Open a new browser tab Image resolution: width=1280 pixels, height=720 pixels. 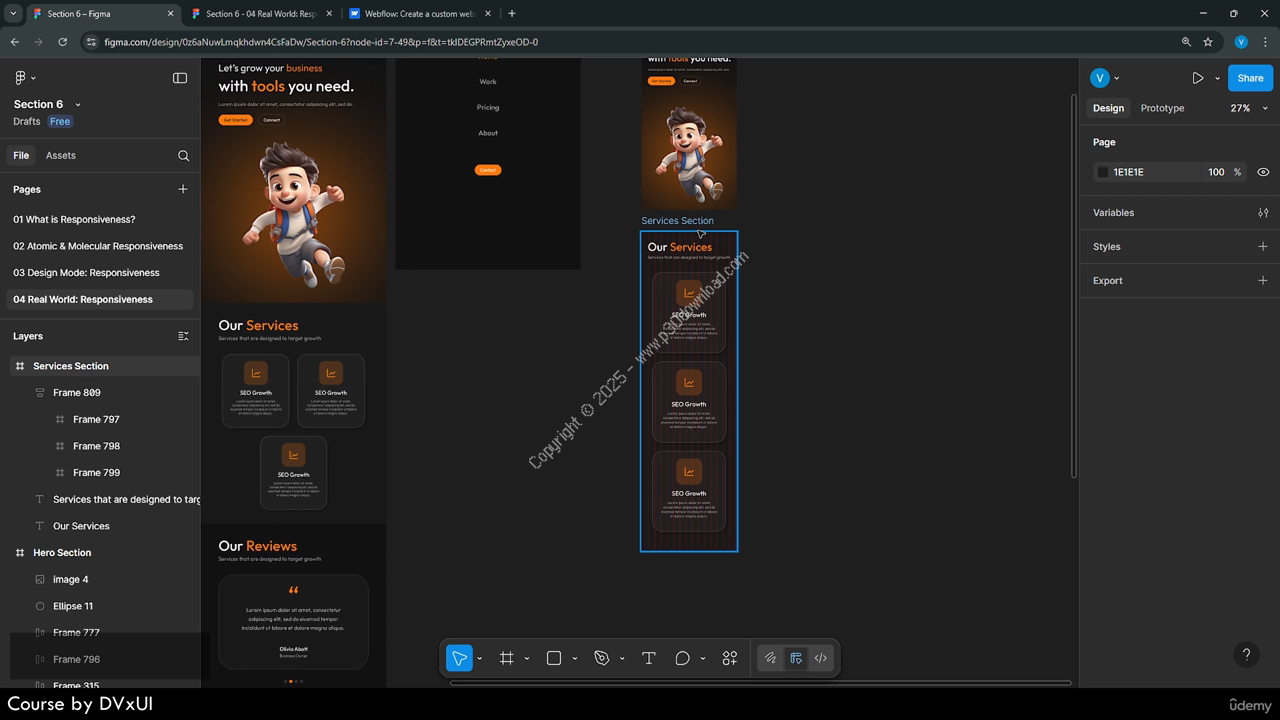pyautogui.click(x=512, y=14)
